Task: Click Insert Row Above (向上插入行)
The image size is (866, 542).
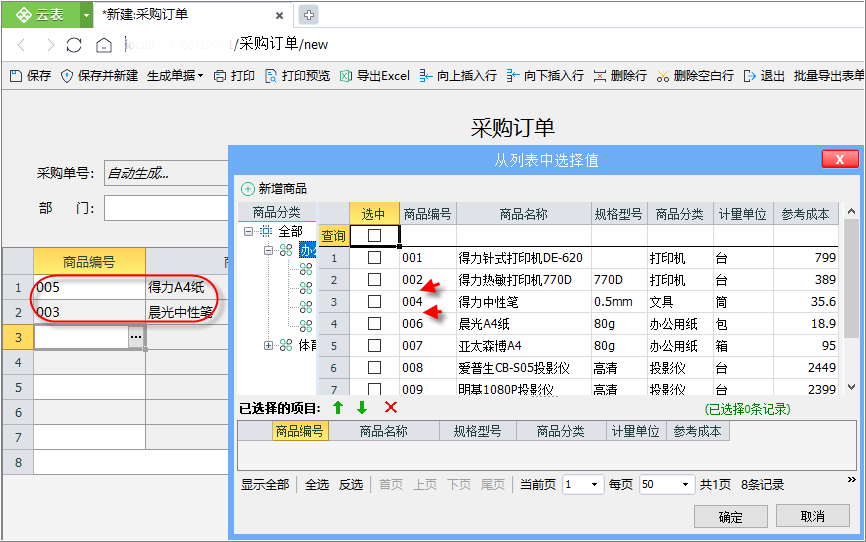Action: pyautogui.click(x=458, y=76)
